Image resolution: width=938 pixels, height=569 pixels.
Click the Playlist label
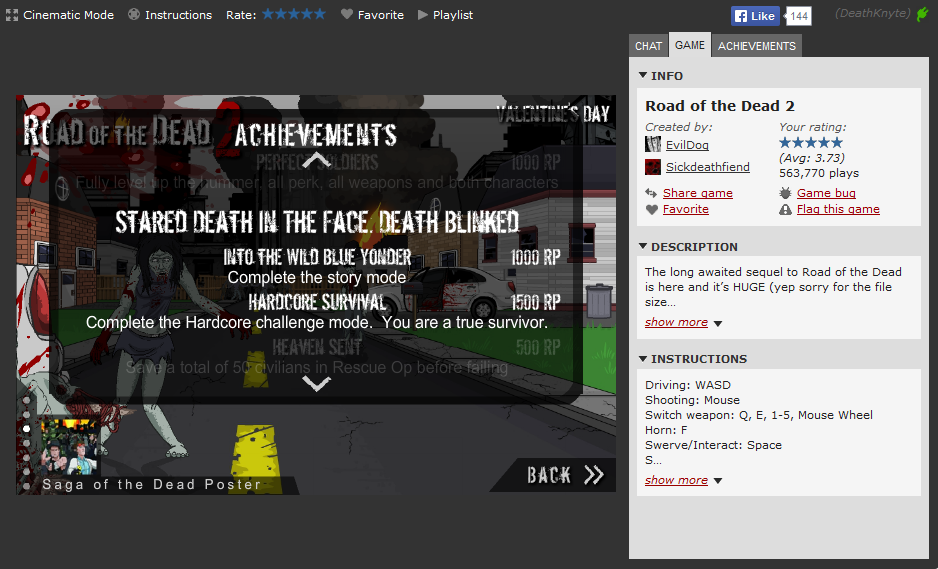pos(453,15)
